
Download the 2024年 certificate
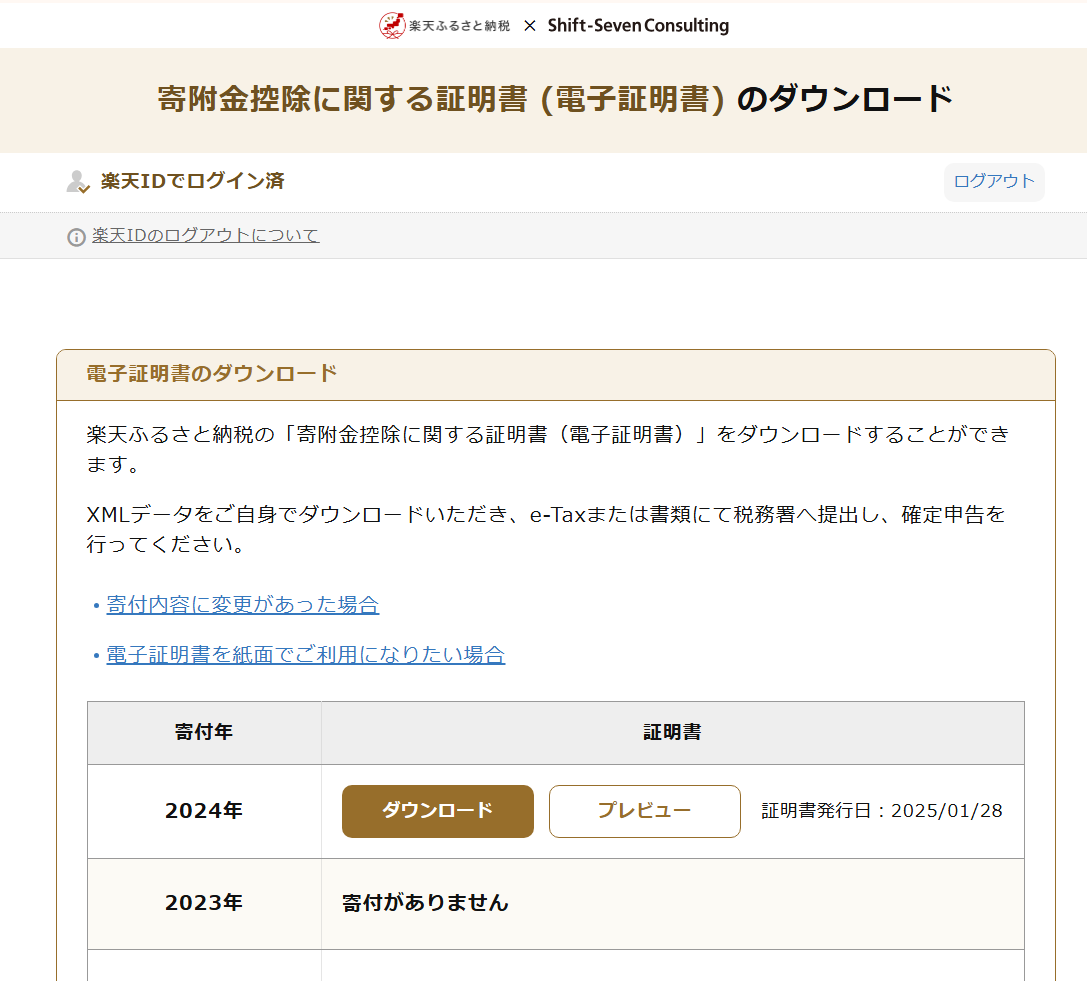pos(437,811)
